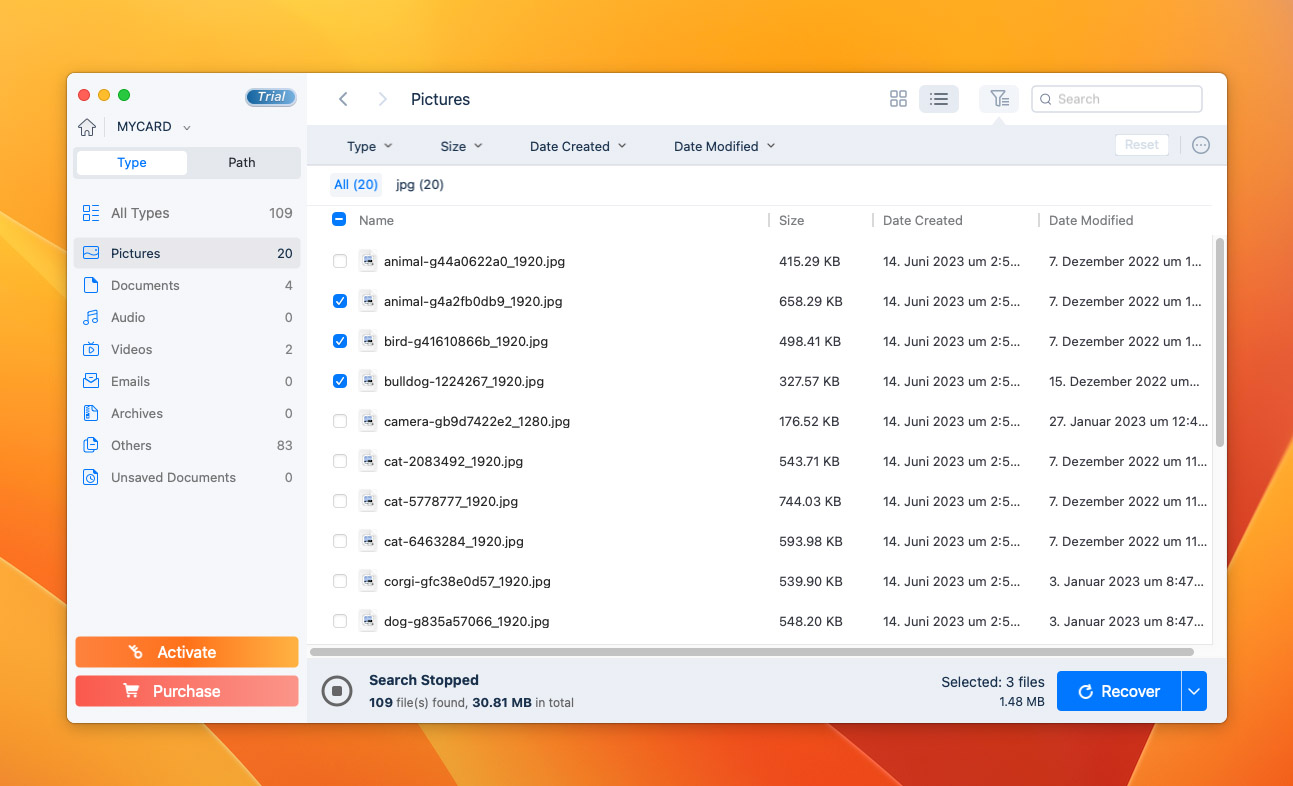Click file icon of bird-g41610866b_1920.jpg
Screen dimensions: 1293x786
pyautogui.click(x=368, y=341)
